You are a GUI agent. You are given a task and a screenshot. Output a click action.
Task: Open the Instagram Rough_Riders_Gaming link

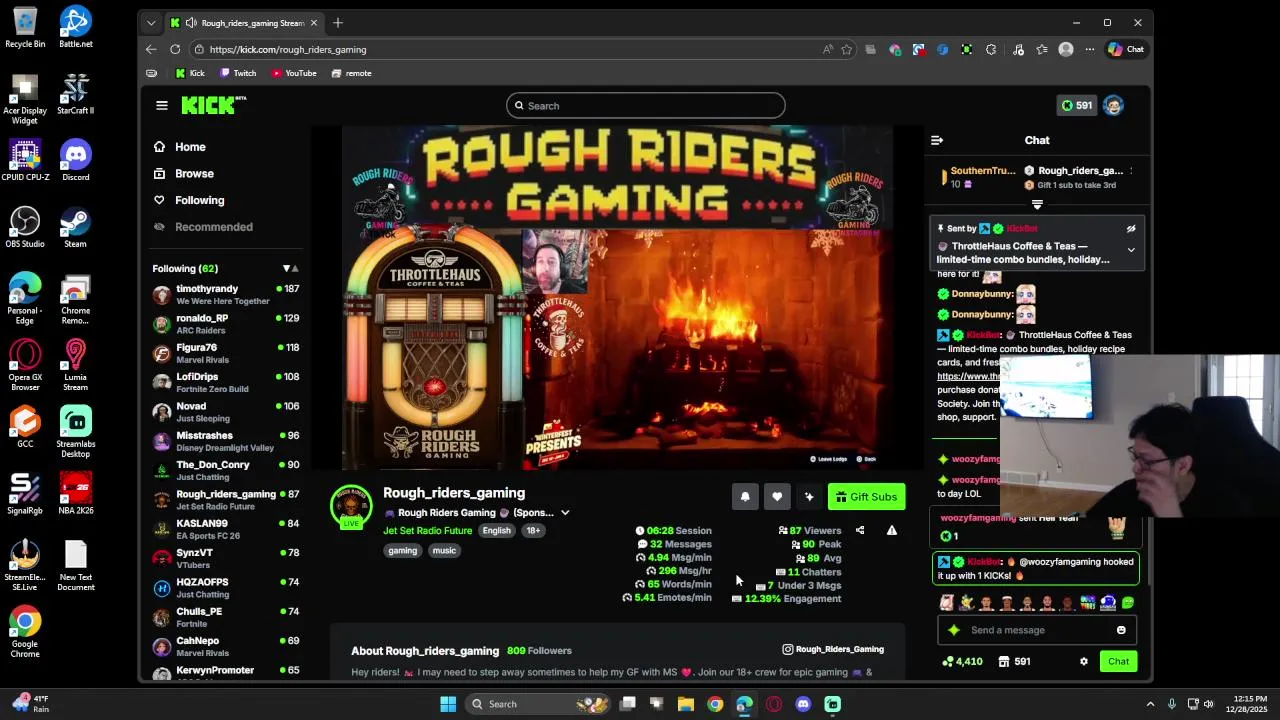click(833, 649)
